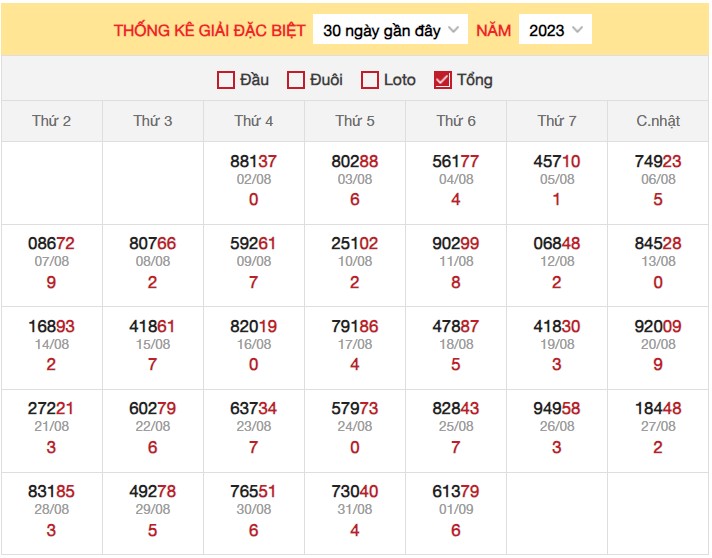712x558 pixels.
Task: Enable the Đuôi checkbox
Action: 296,81
